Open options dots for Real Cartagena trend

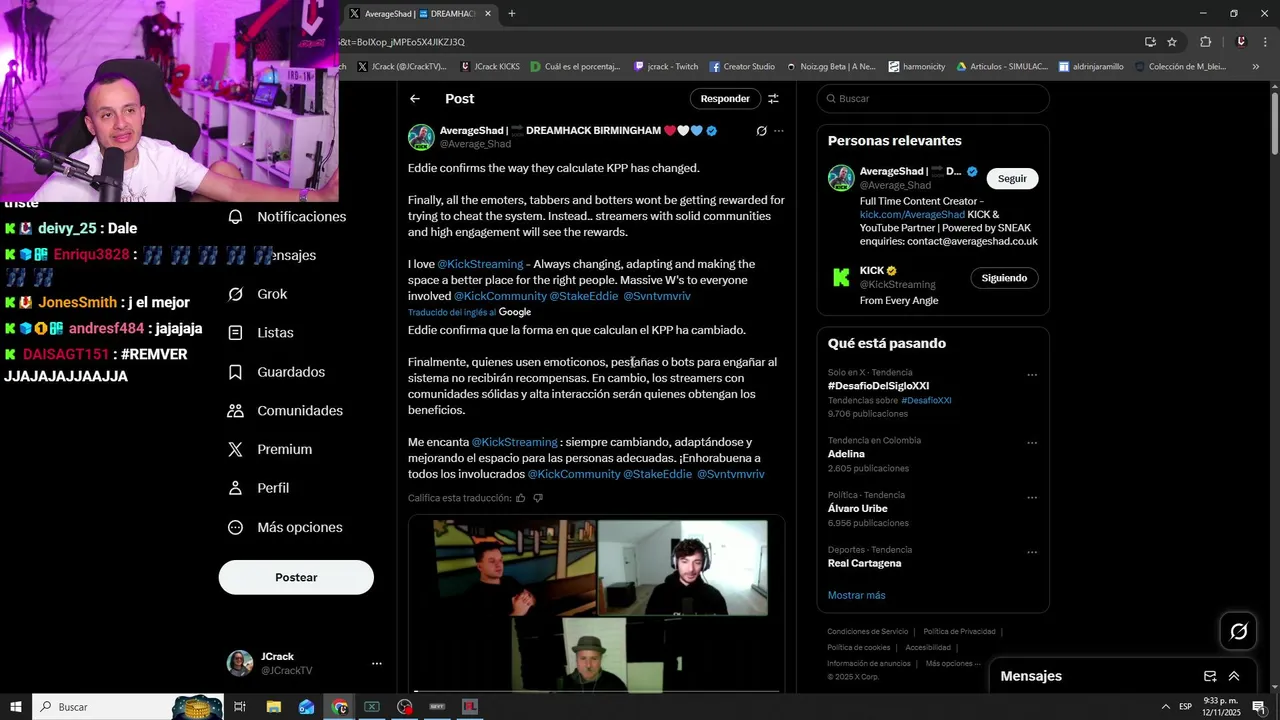point(1032,553)
